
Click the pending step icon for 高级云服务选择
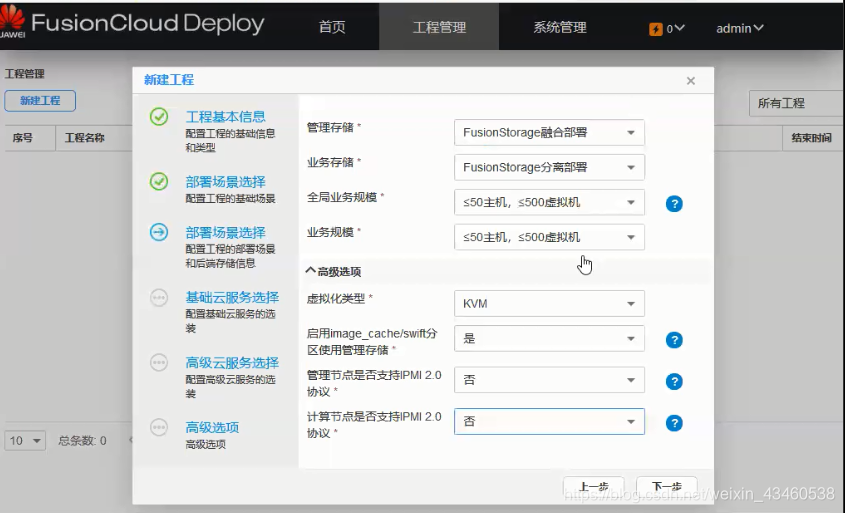click(159, 363)
